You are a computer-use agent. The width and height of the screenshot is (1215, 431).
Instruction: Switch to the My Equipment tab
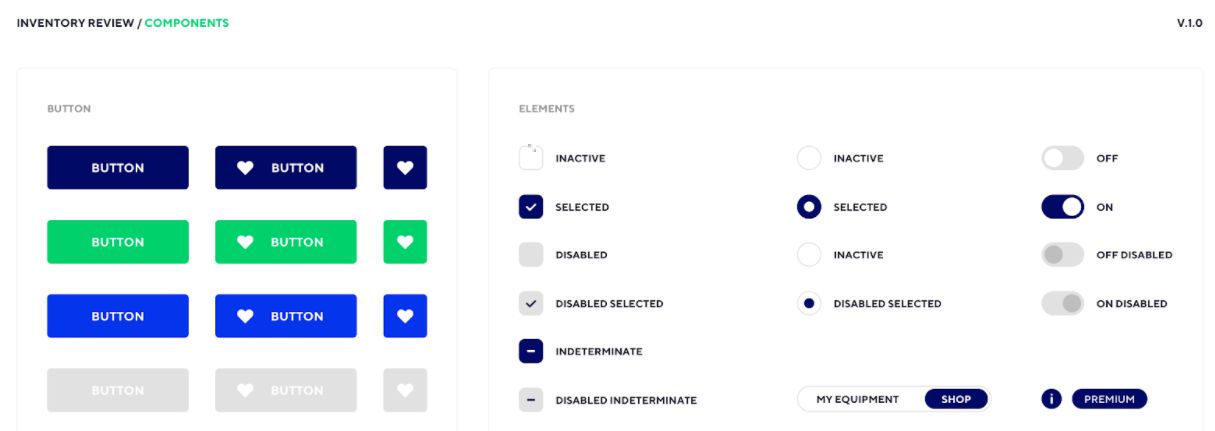(857, 399)
